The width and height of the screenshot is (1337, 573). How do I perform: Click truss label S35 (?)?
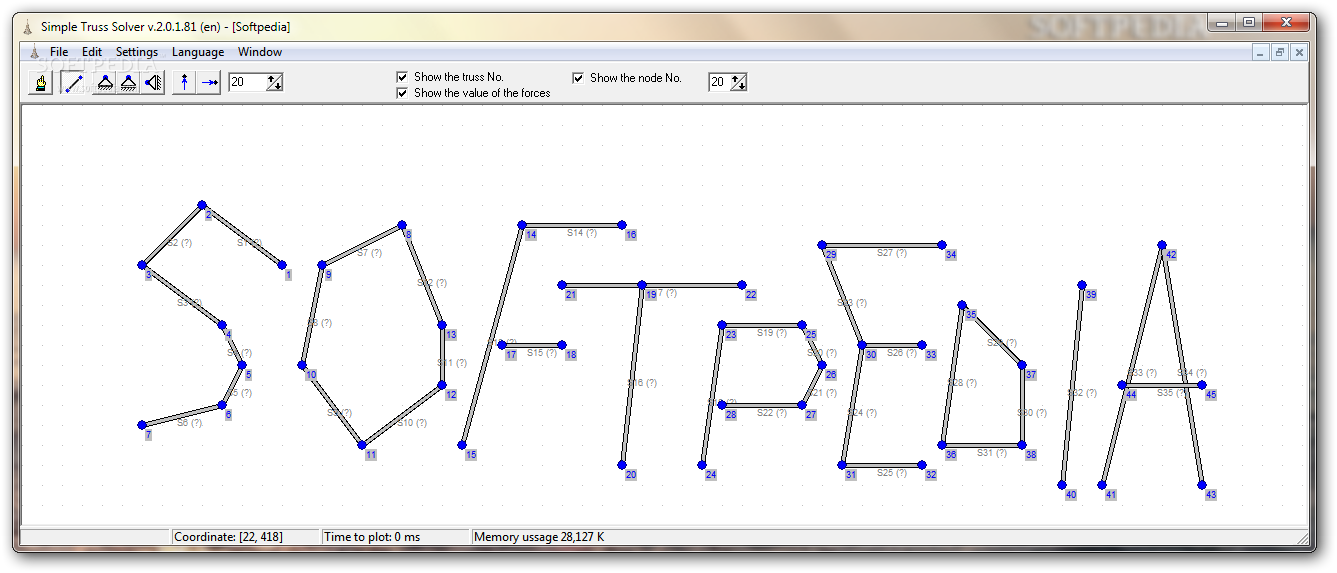pos(1172,393)
